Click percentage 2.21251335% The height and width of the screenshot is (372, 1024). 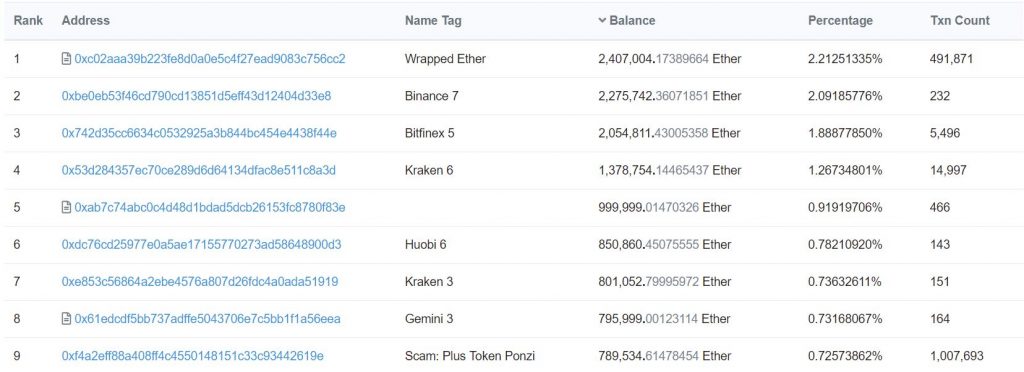pos(846,59)
